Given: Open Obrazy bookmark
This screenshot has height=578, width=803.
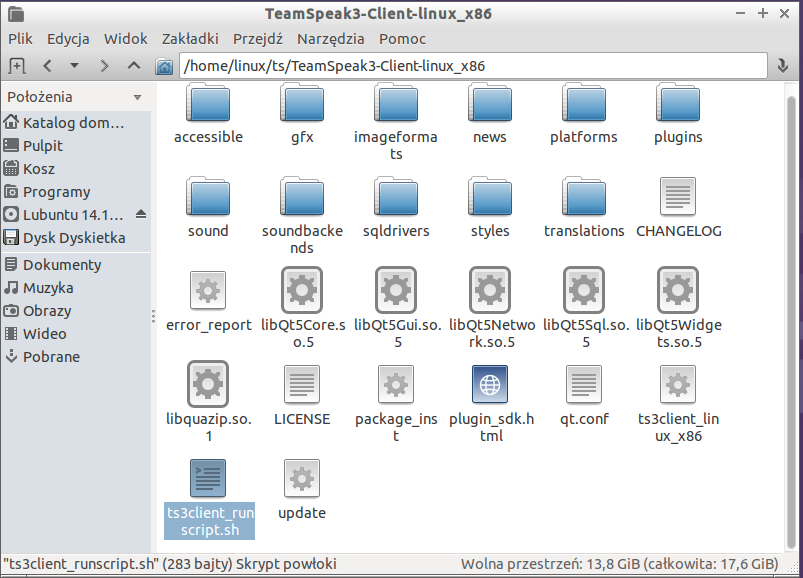Looking at the screenshot, I should point(76,311).
